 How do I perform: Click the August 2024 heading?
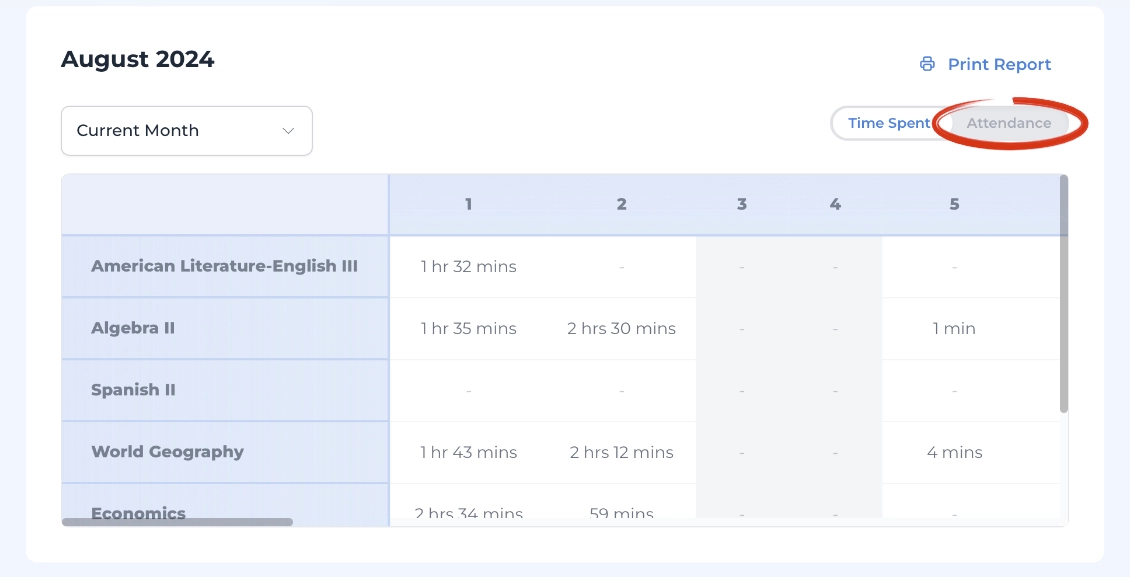click(x=138, y=59)
